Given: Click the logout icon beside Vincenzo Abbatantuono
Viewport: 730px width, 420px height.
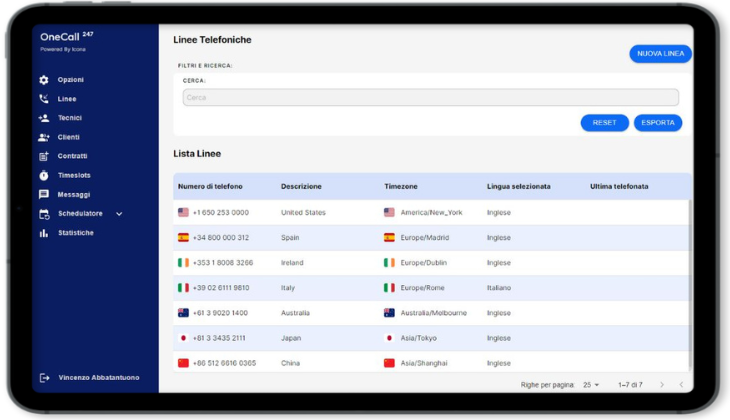Looking at the screenshot, I should (x=44, y=378).
